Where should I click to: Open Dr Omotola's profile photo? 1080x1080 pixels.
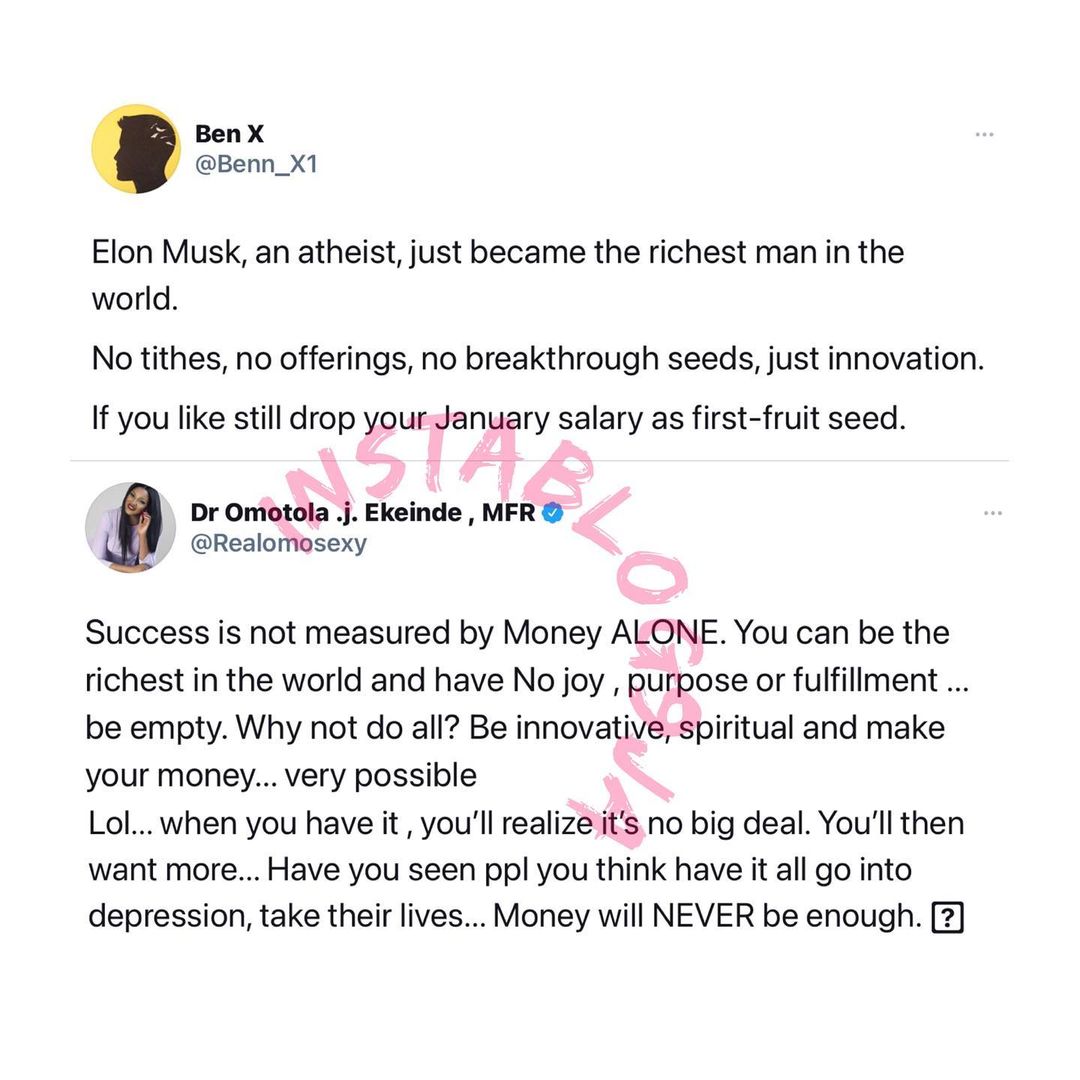124,527
